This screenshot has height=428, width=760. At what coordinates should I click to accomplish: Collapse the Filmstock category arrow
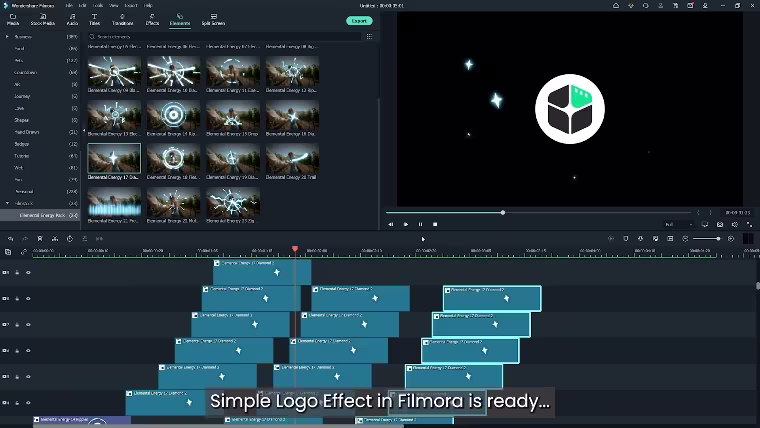pos(7,203)
